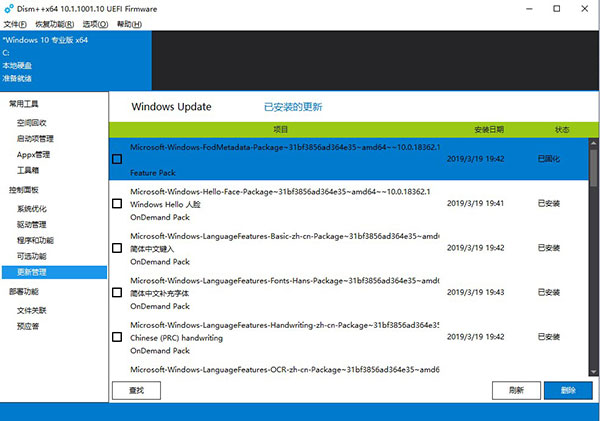Open 系统优化 in the sidebar

click(x=31, y=209)
